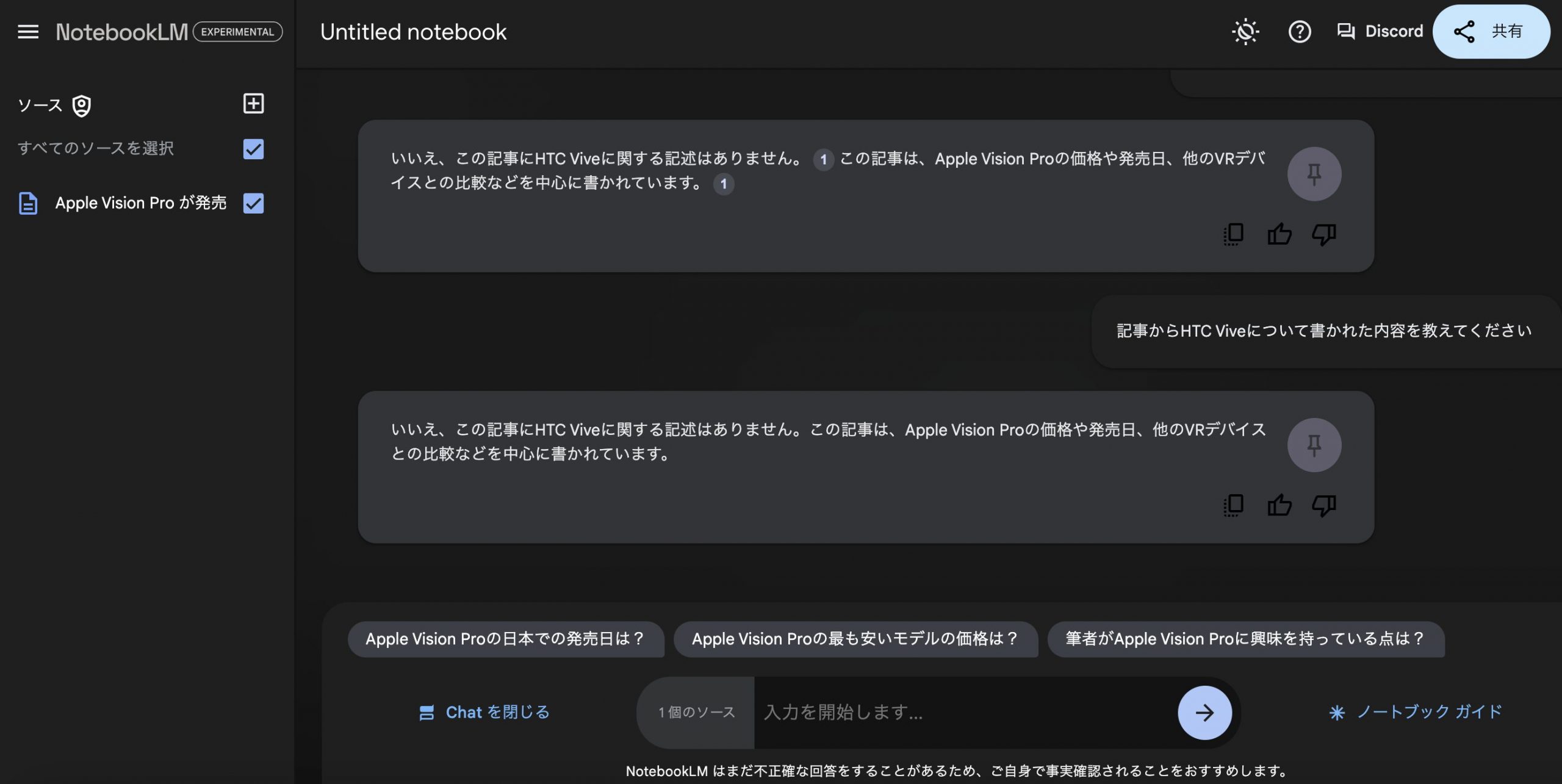The height and width of the screenshot is (784, 1562).
Task: Toggle the select all sources checkbox
Action: point(253,149)
